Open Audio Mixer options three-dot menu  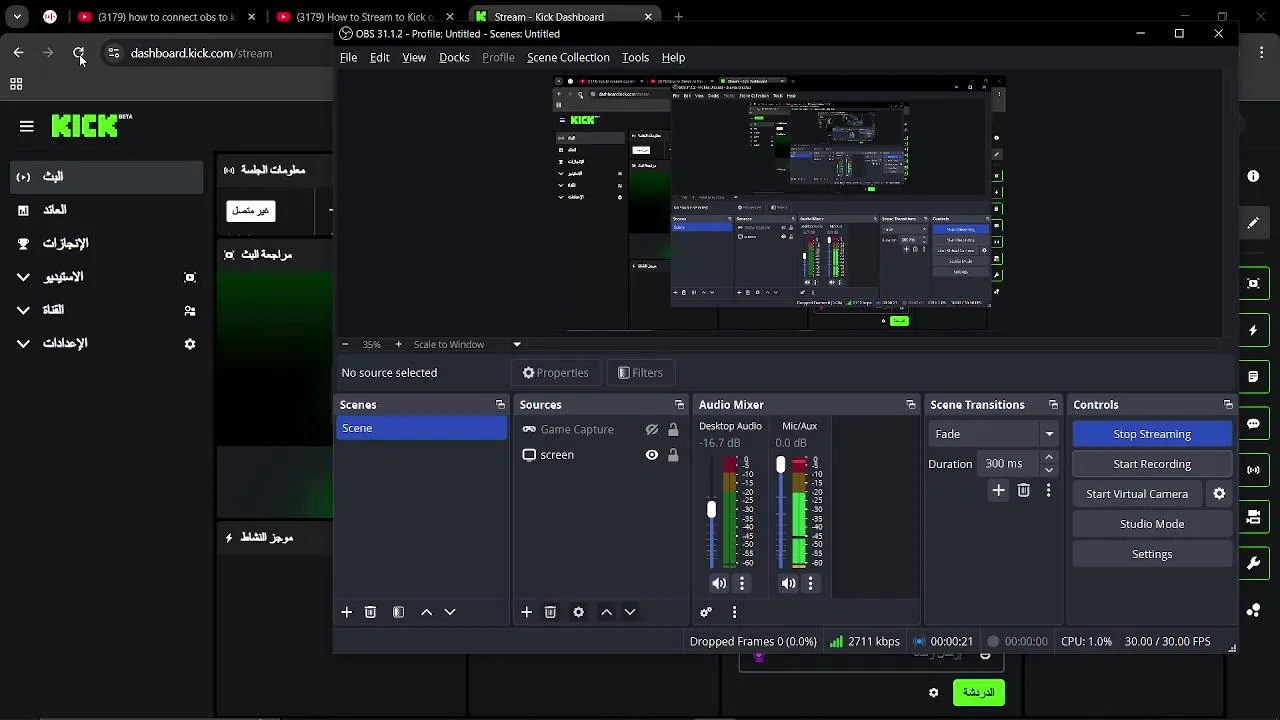point(734,612)
